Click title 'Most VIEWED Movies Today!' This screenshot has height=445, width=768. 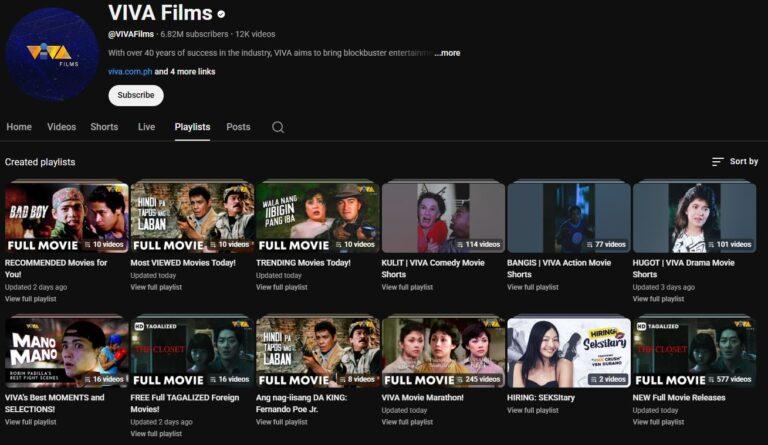coord(183,263)
